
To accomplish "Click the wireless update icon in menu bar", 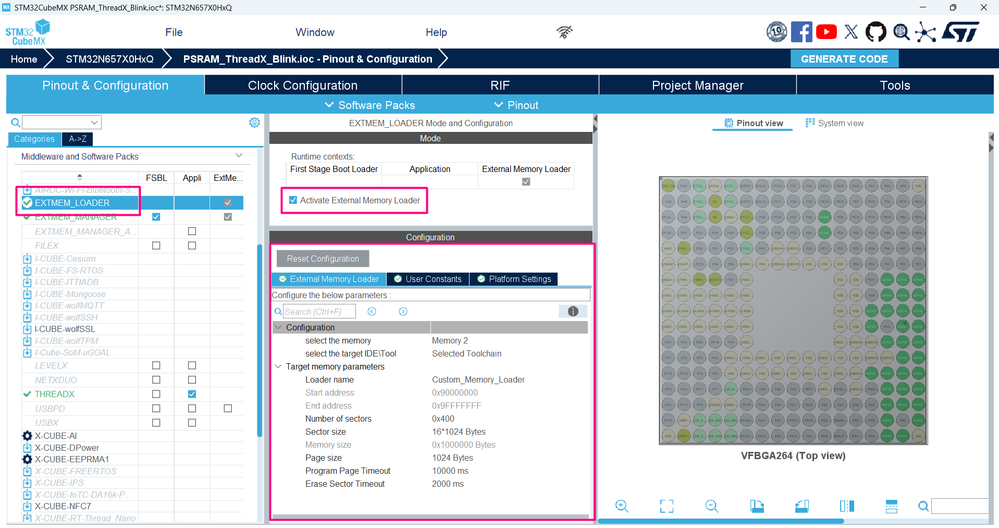I will point(564,32).
